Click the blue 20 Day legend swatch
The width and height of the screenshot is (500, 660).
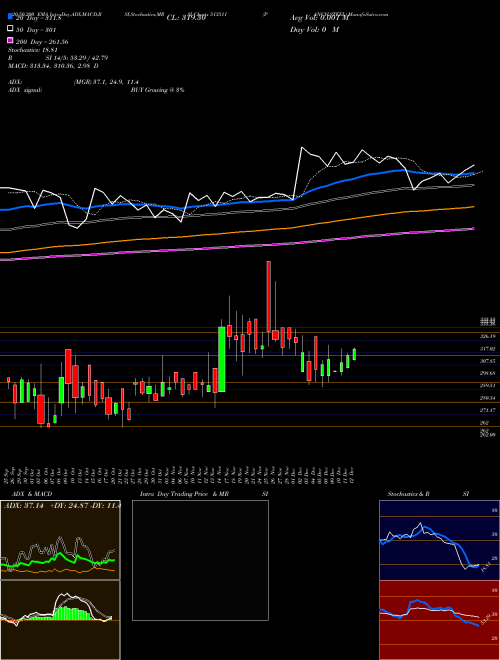[11, 17]
